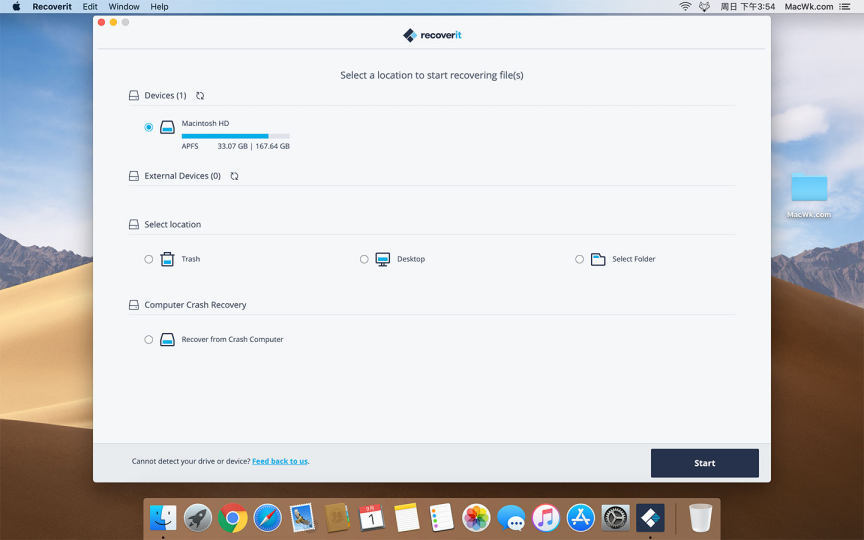Click the Crash Computer drive icon
864x540 pixels.
[x=167, y=340]
